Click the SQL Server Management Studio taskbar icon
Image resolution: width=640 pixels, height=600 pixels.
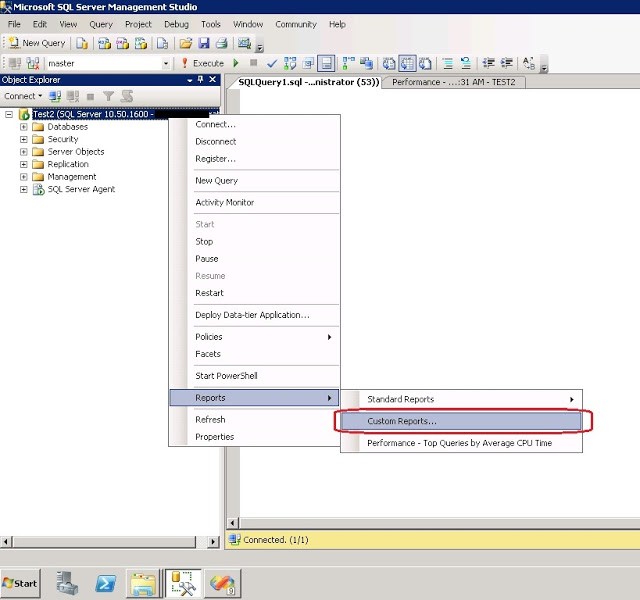click(x=183, y=583)
